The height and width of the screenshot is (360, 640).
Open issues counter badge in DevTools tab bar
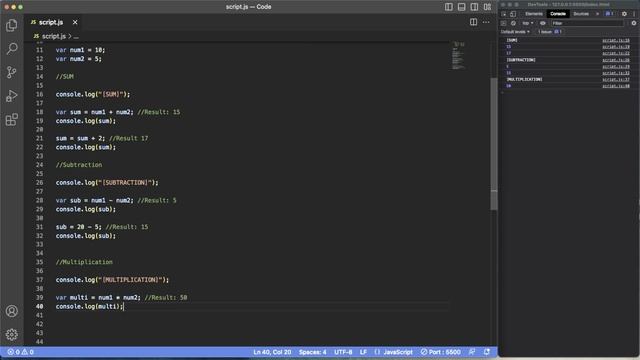point(609,14)
